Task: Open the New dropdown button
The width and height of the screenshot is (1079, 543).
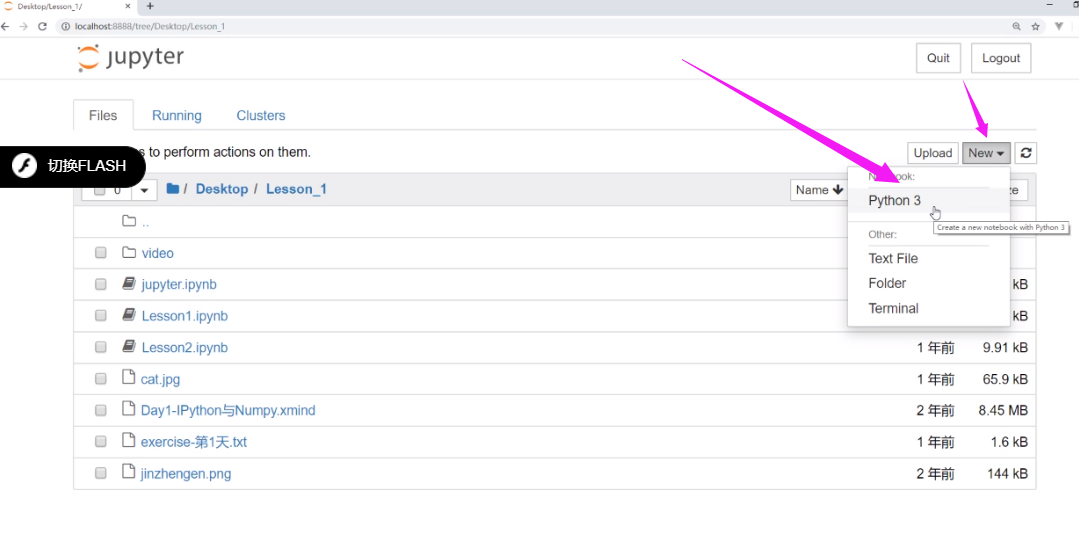Action: point(986,153)
